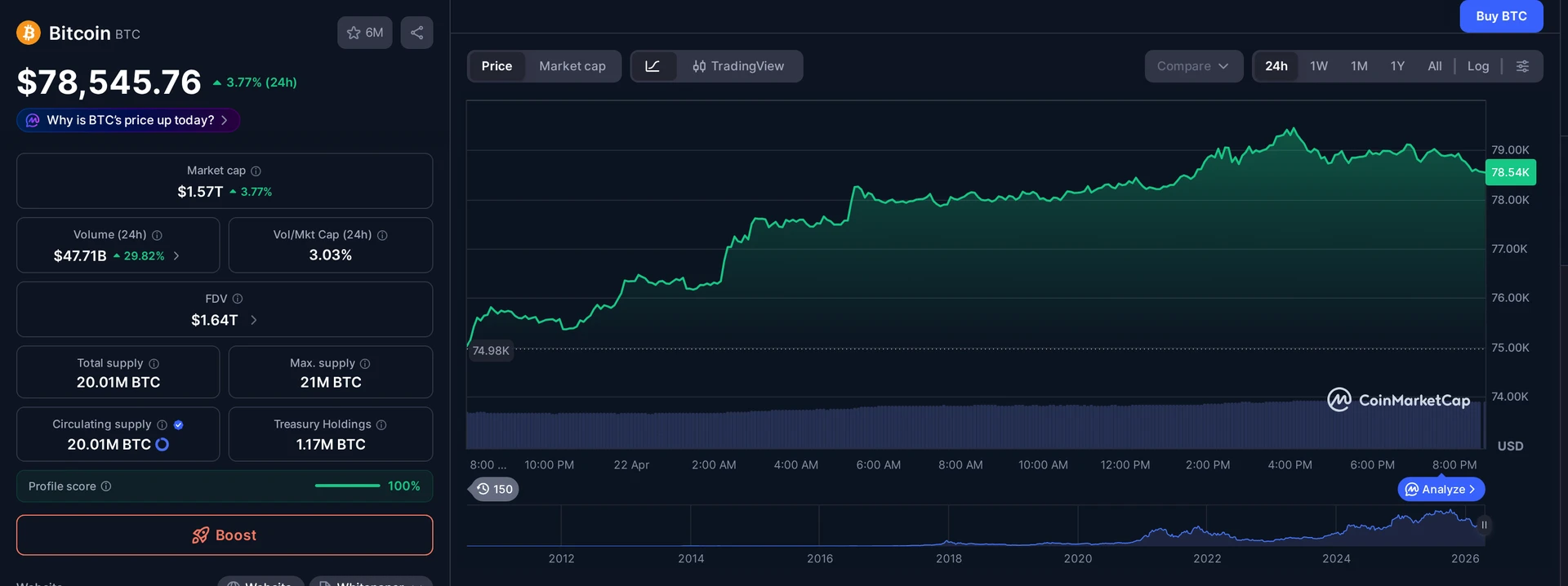Click the Max. supply info icon

click(x=365, y=363)
